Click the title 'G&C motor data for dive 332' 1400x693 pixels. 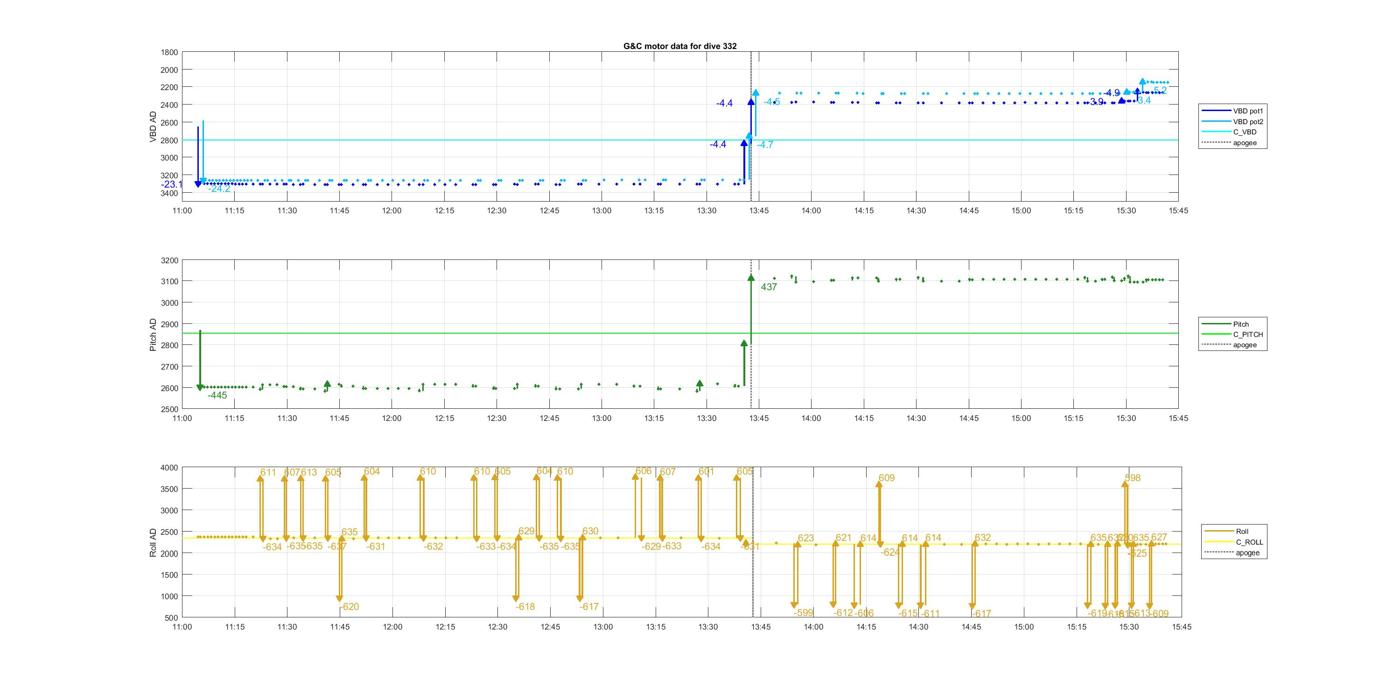tap(680, 46)
